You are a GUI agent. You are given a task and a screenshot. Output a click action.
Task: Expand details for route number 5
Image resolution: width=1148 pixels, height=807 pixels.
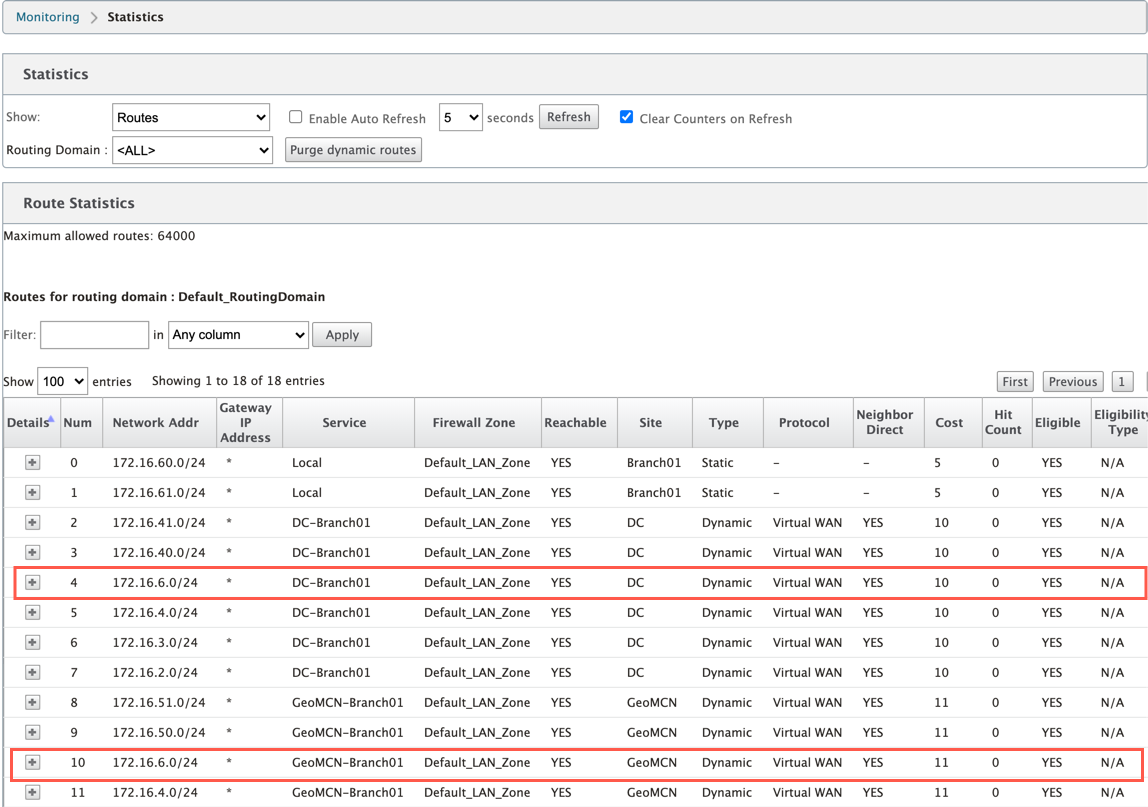click(32, 612)
